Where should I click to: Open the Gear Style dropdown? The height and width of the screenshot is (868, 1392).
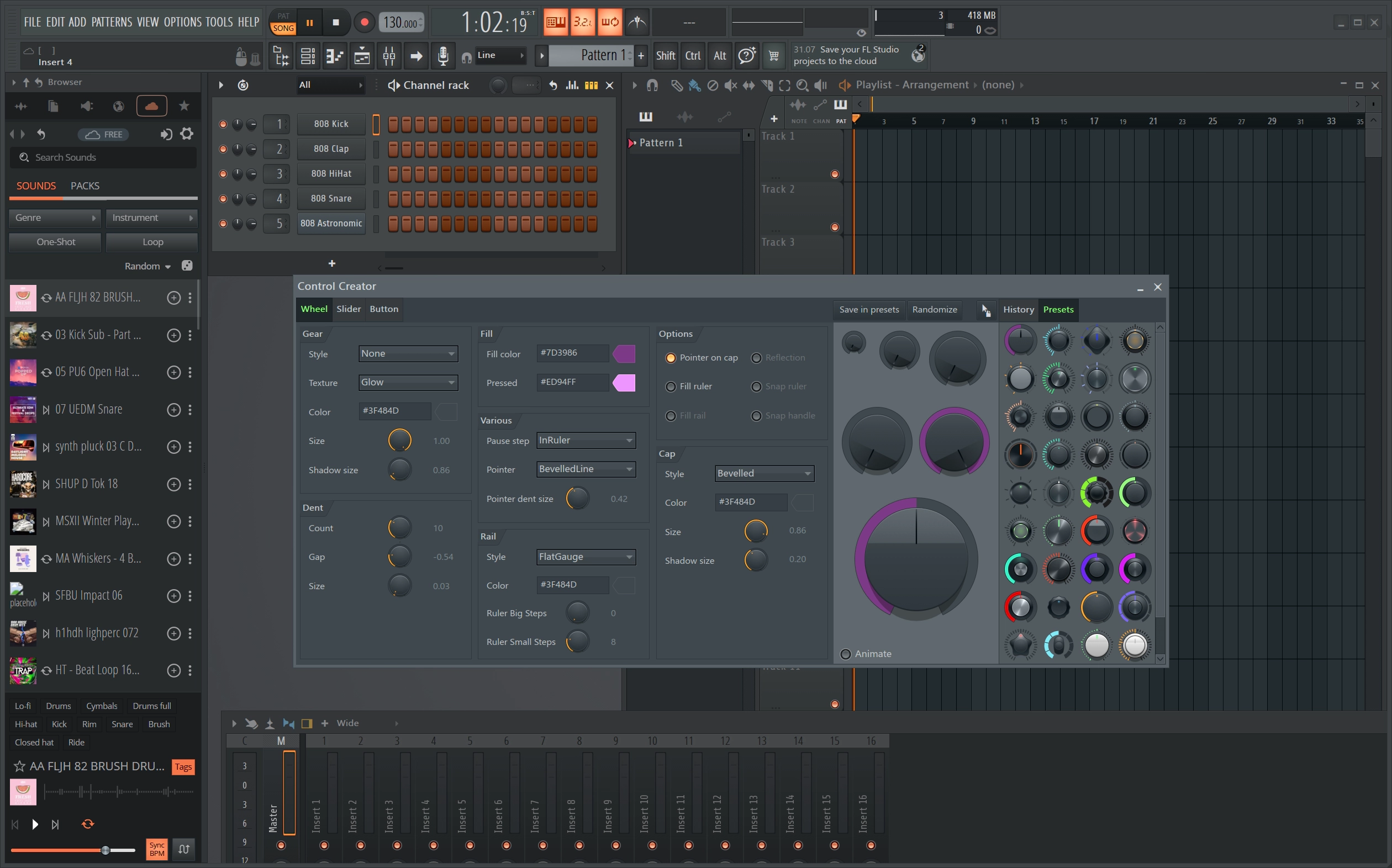click(408, 353)
